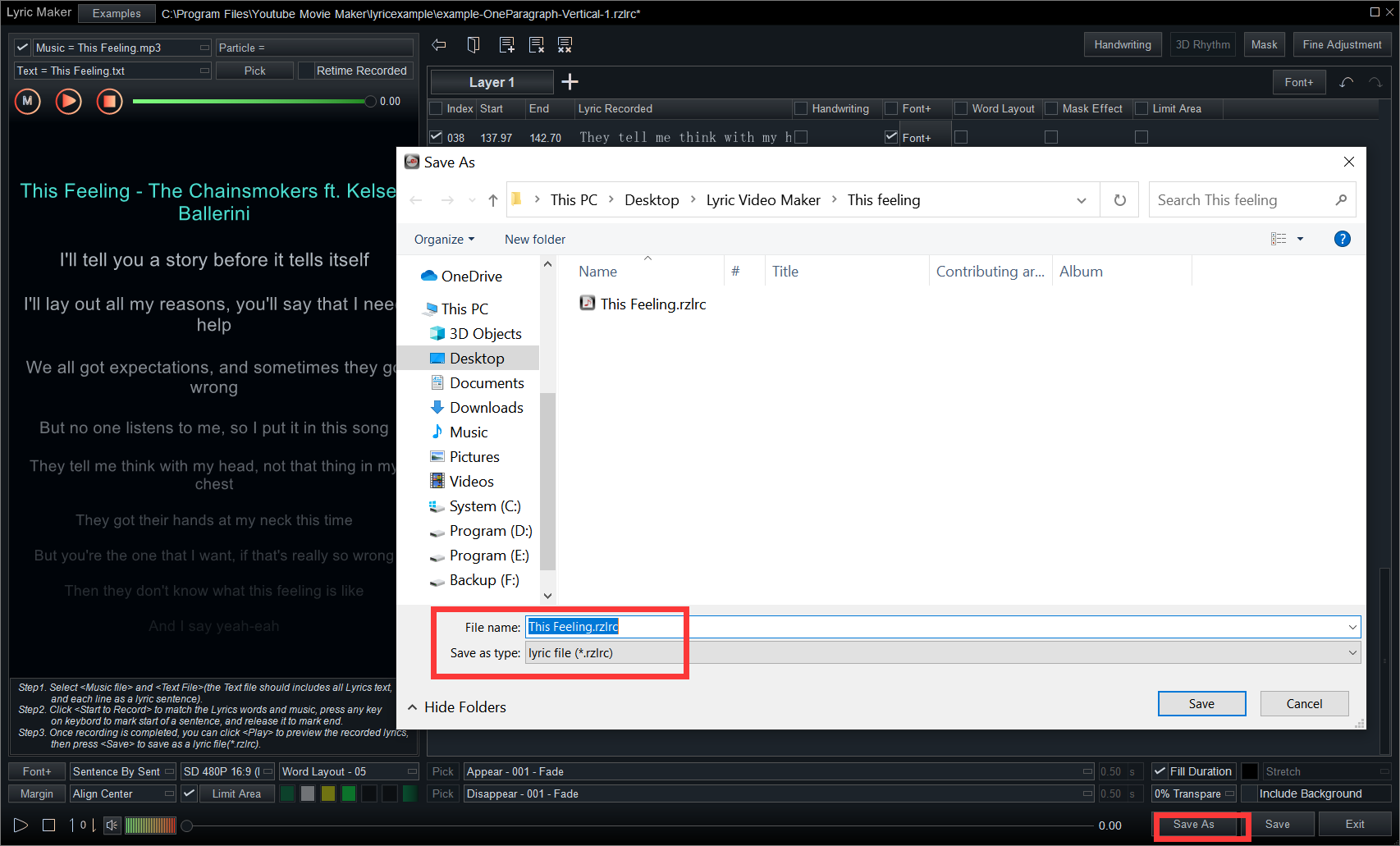Click the delete all lyric lines icon
This screenshot has width=1400, height=846.
click(x=565, y=45)
